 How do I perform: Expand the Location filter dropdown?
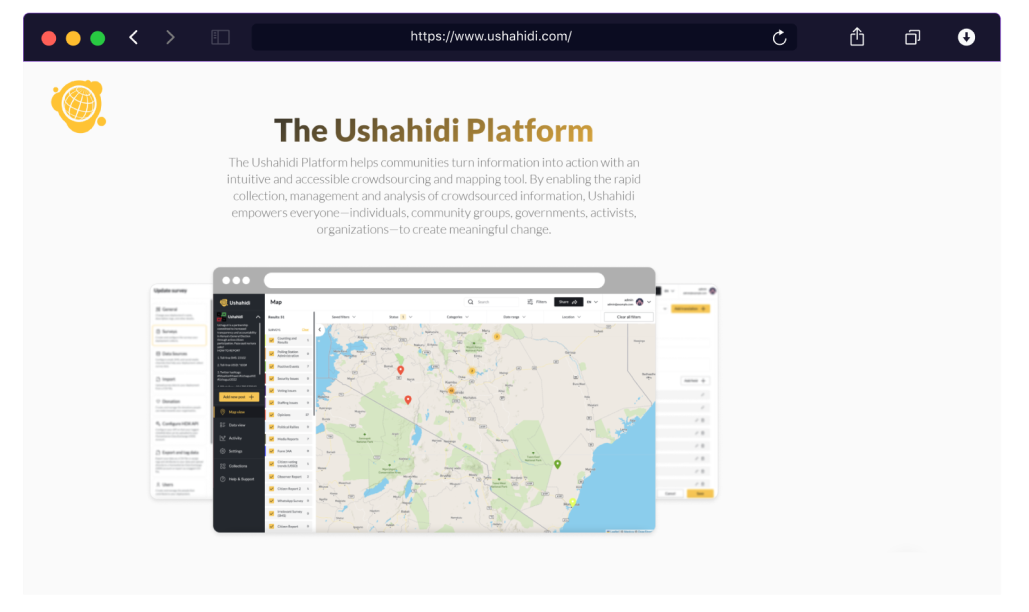click(x=571, y=317)
